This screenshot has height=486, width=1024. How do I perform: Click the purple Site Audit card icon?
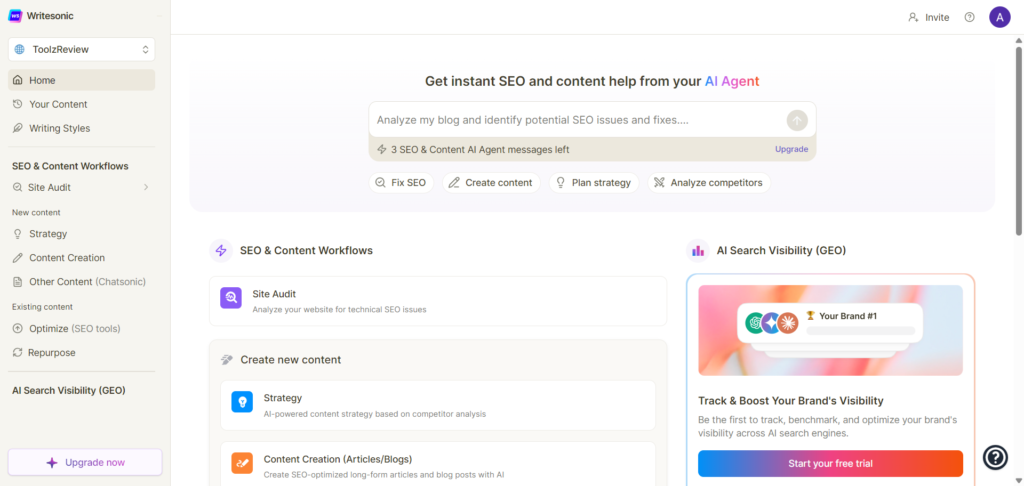[231, 298]
